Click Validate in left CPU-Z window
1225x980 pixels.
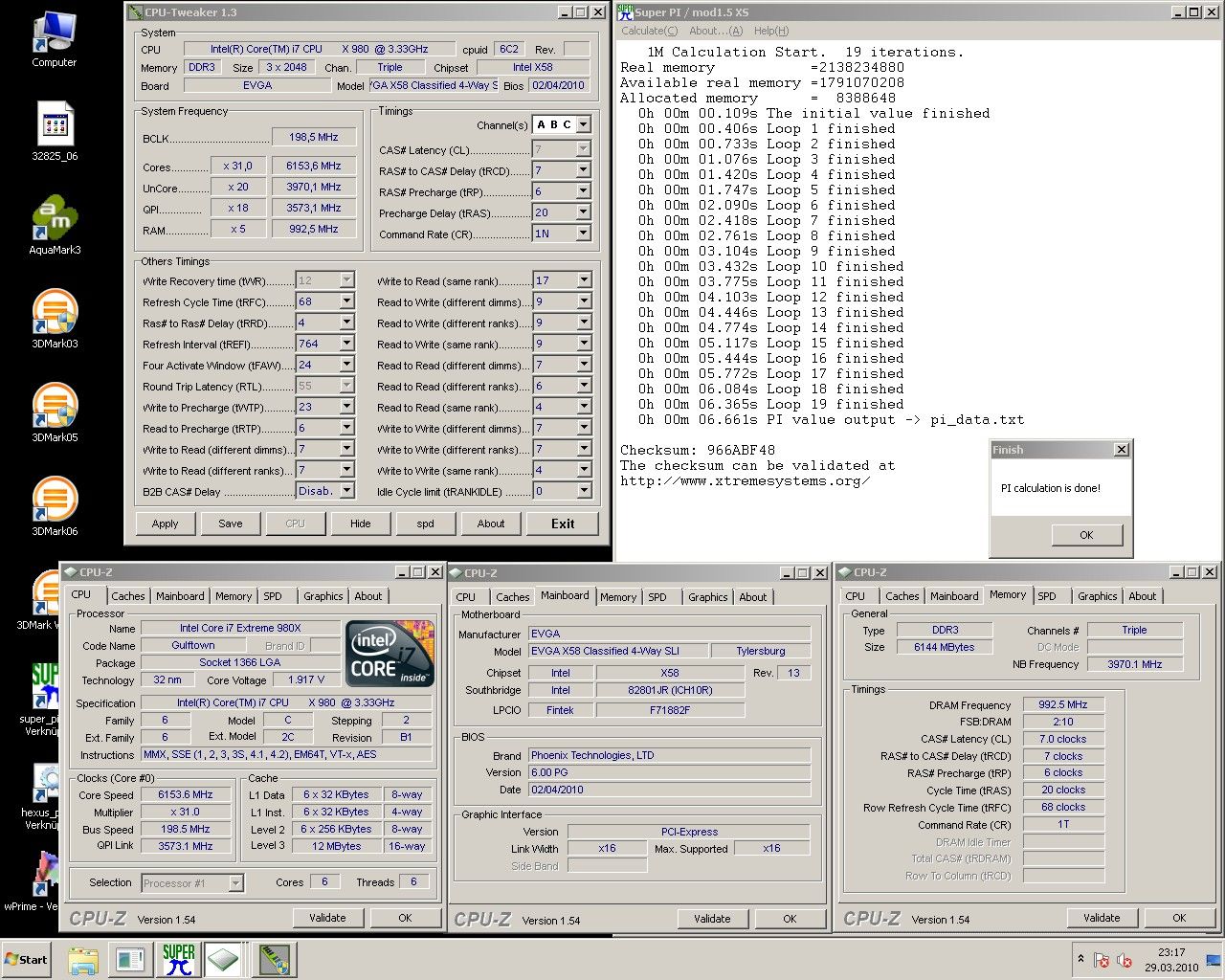coord(327,918)
